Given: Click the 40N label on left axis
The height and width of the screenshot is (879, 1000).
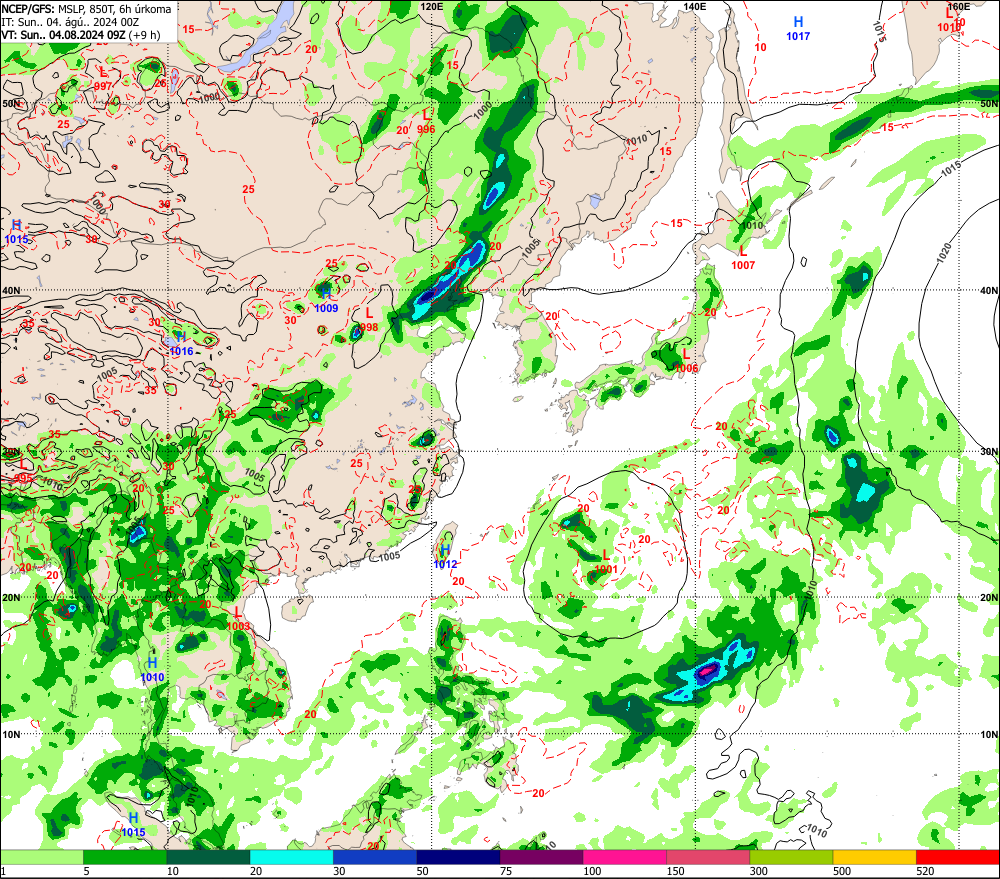Looking at the screenshot, I should pyautogui.click(x=11, y=290).
